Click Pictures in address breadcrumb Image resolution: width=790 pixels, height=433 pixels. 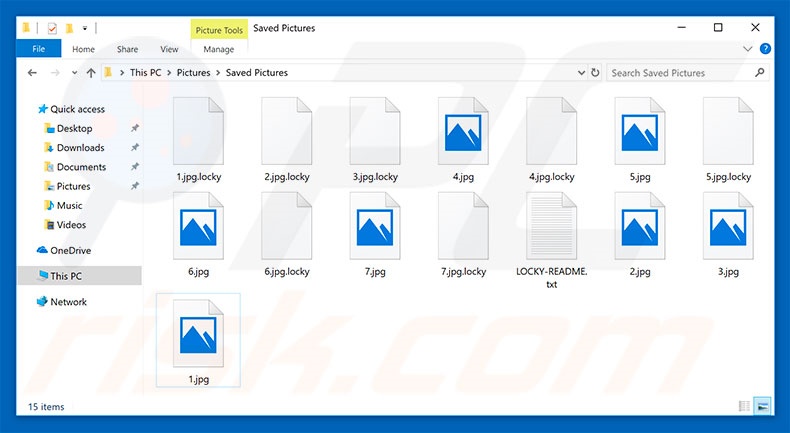(193, 73)
